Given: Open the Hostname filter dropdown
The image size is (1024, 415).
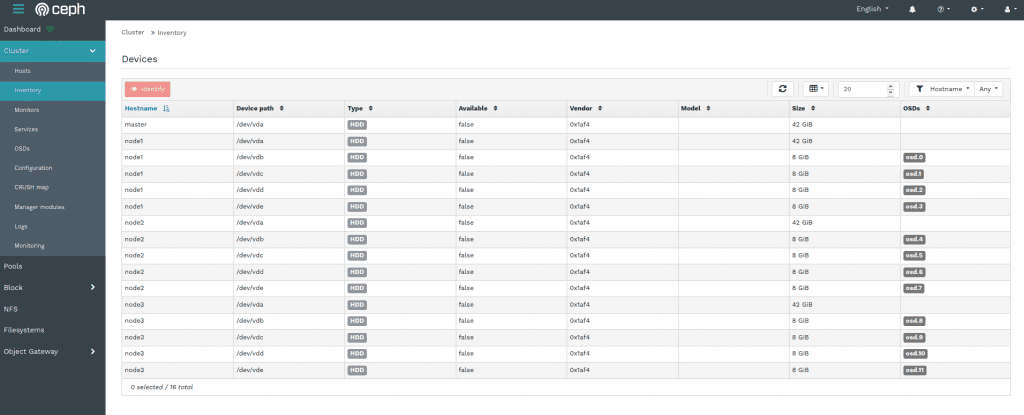Looking at the screenshot, I should [942, 89].
